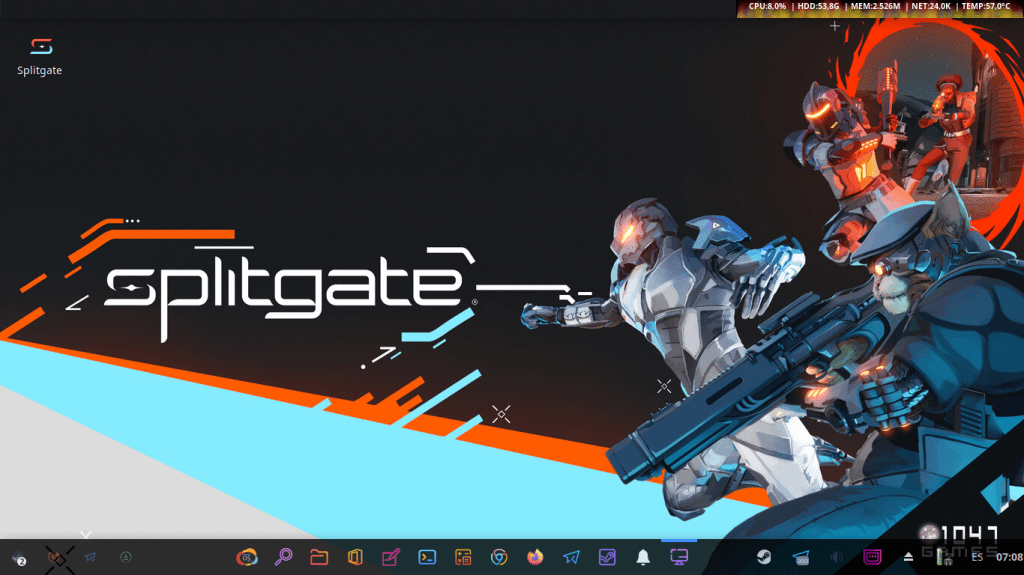Viewport: 1024px width, 575px height.
Task: Toggle the show desktop monitor icon
Action: click(679, 557)
